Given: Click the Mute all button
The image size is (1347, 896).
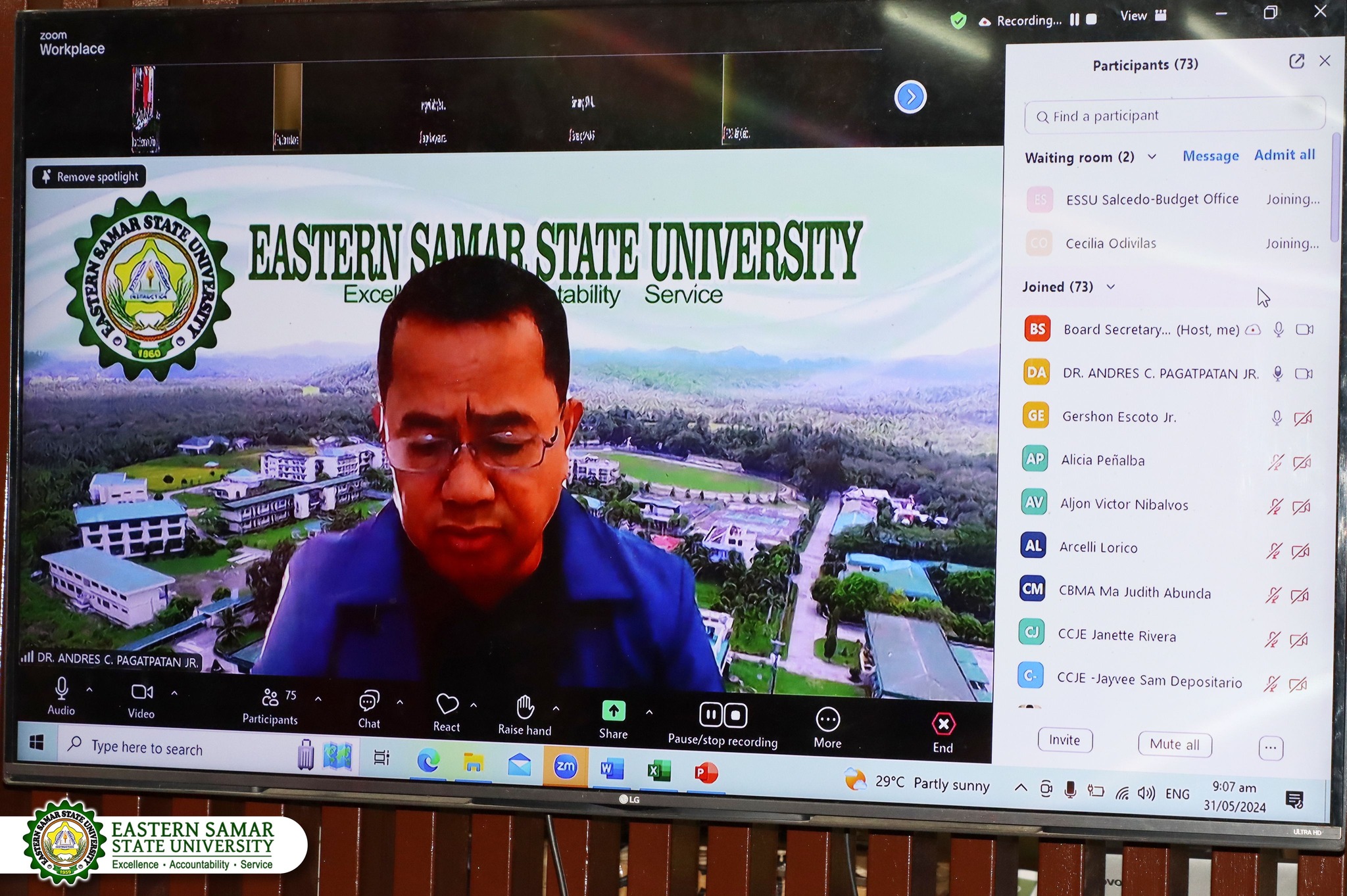Looking at the screenshot, I should (x=1175, y=744).
